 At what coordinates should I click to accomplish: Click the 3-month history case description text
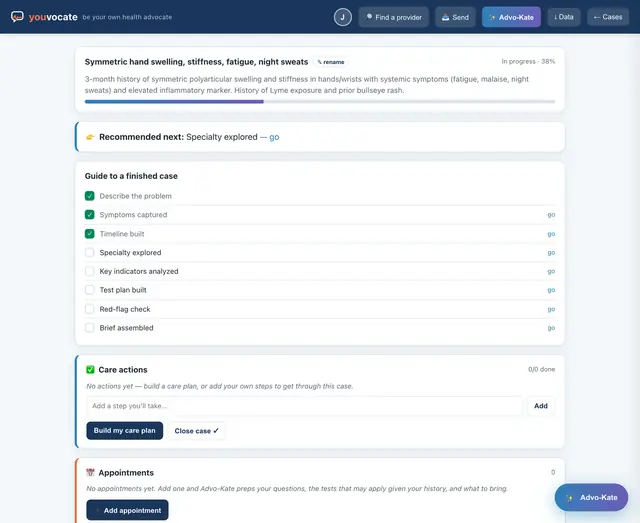(307, 85)
